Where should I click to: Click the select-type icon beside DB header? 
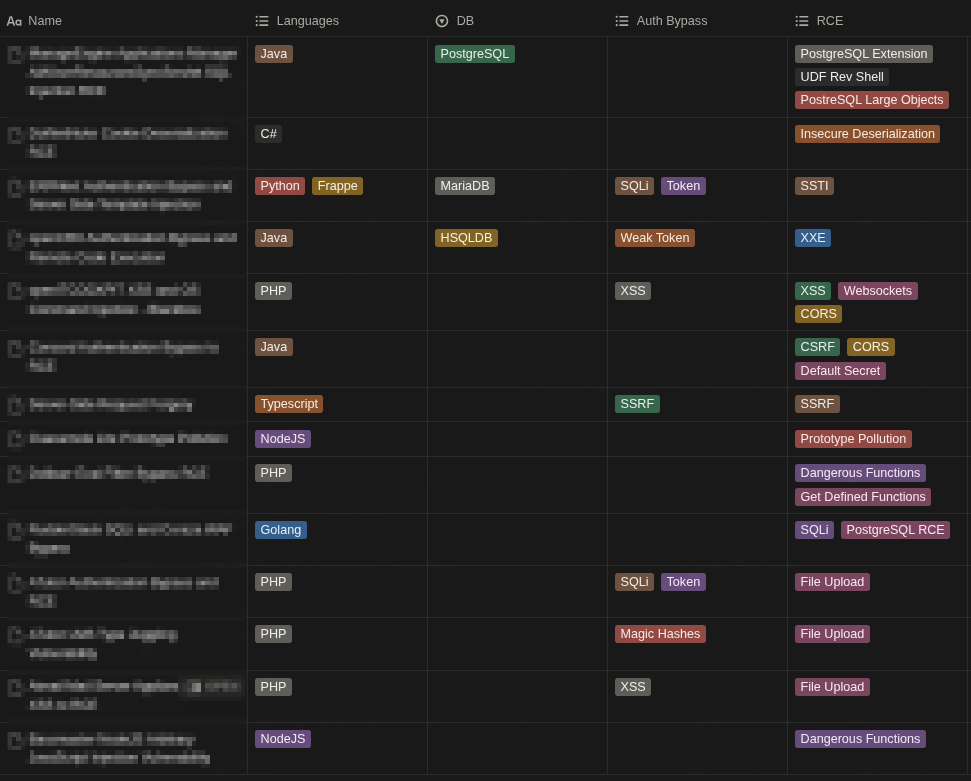click(442, 21)
